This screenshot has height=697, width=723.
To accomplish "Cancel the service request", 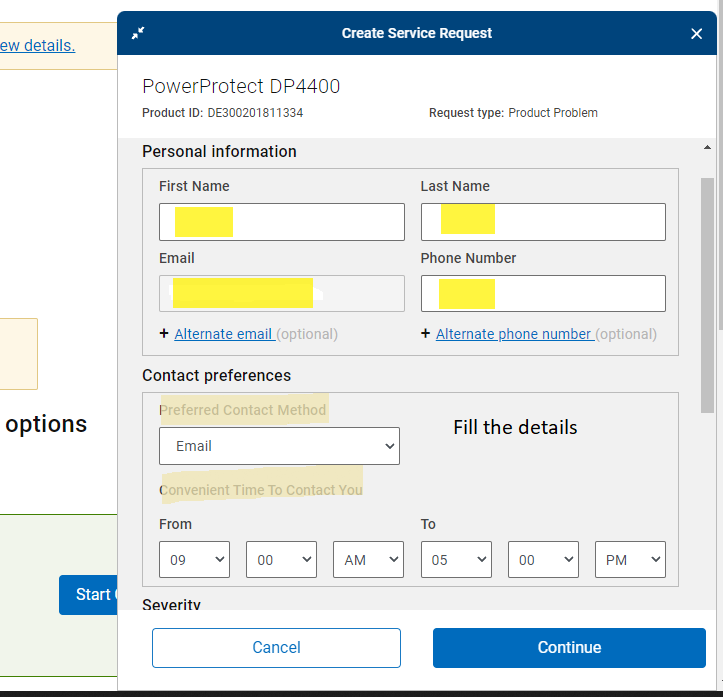I will [x=276, y=648].
